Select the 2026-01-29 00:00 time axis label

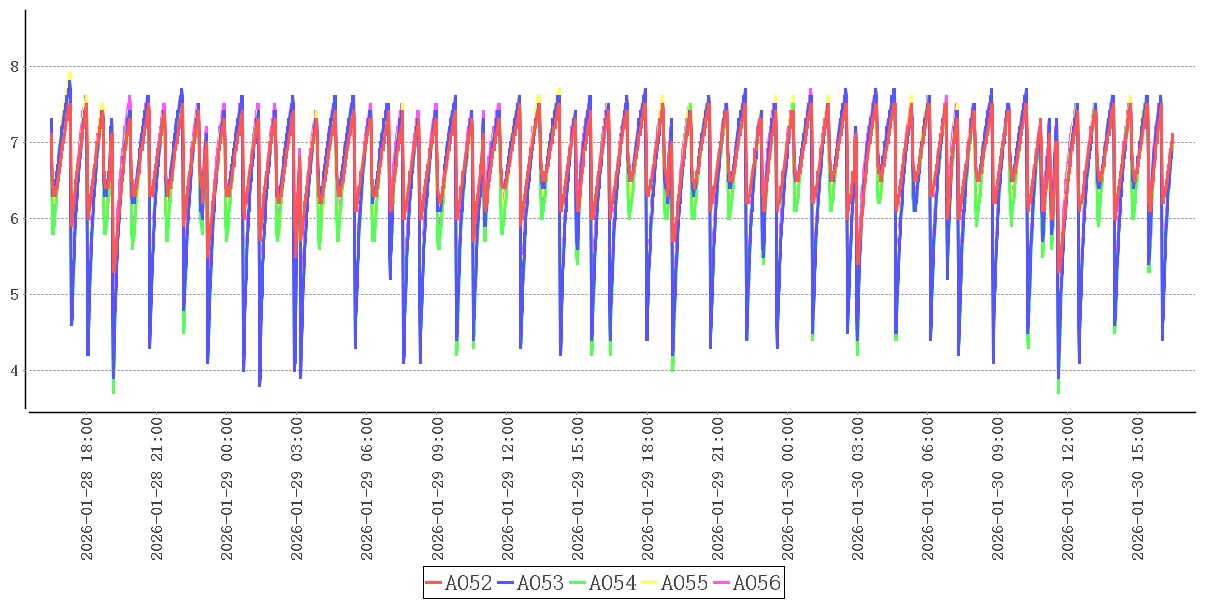click(x=227, y=490)
